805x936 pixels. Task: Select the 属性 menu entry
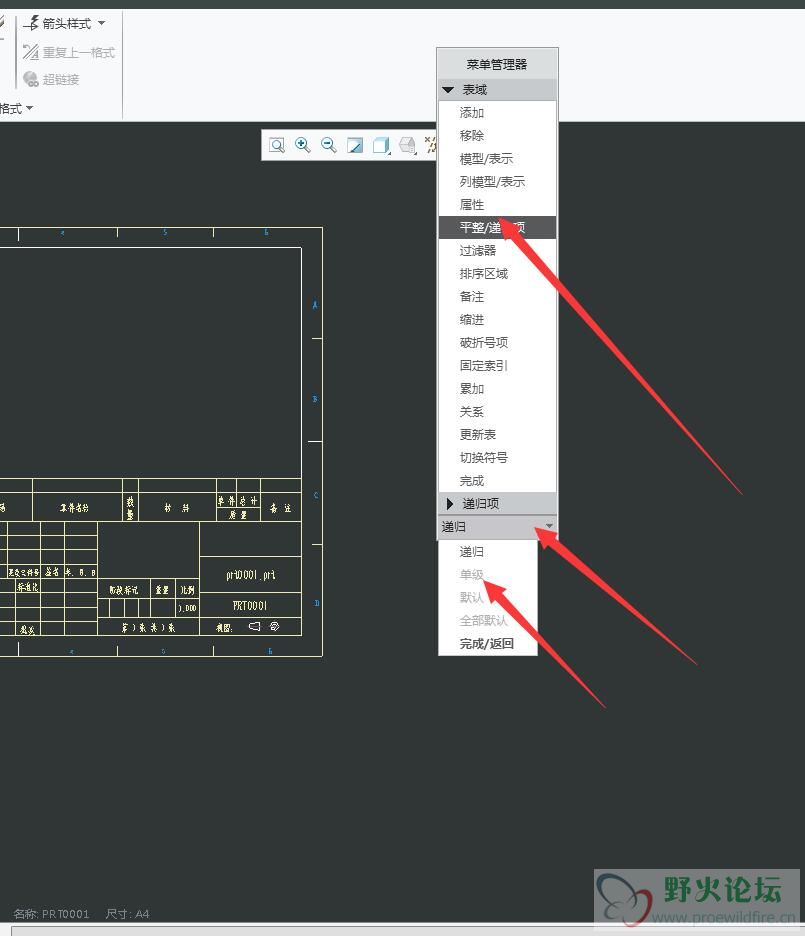[x=471, y=205]
